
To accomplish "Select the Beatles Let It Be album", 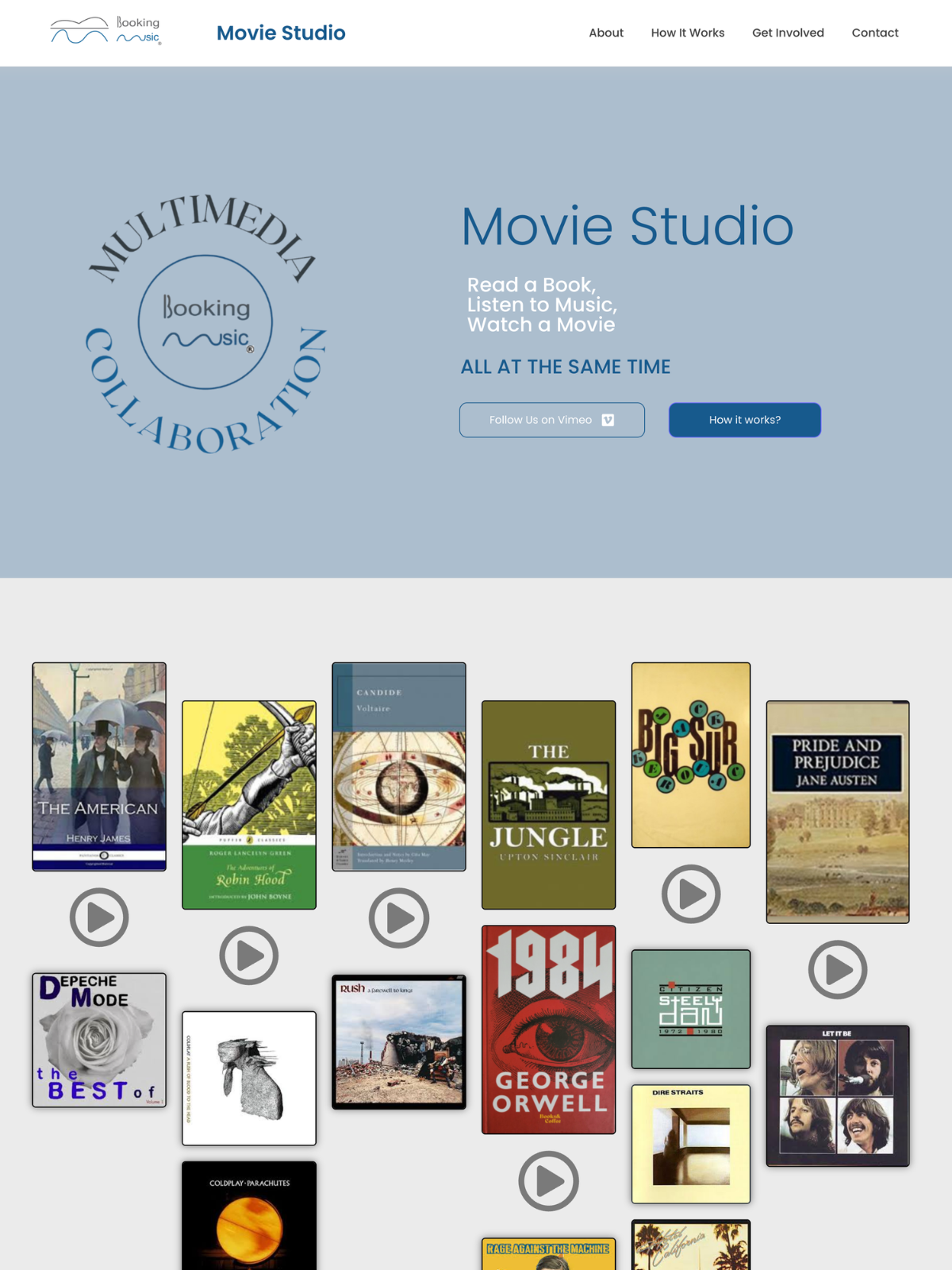I will point(838,1096).
